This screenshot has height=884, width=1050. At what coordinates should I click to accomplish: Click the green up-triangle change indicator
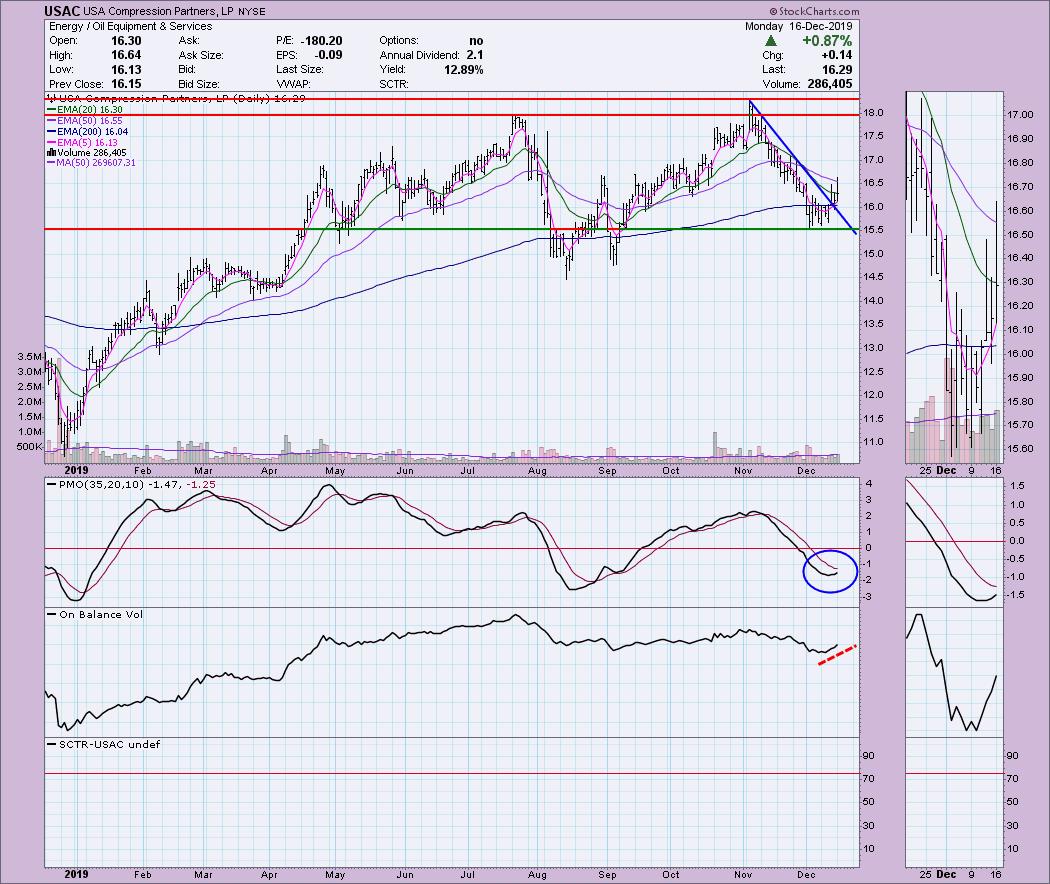click(771, 41)
